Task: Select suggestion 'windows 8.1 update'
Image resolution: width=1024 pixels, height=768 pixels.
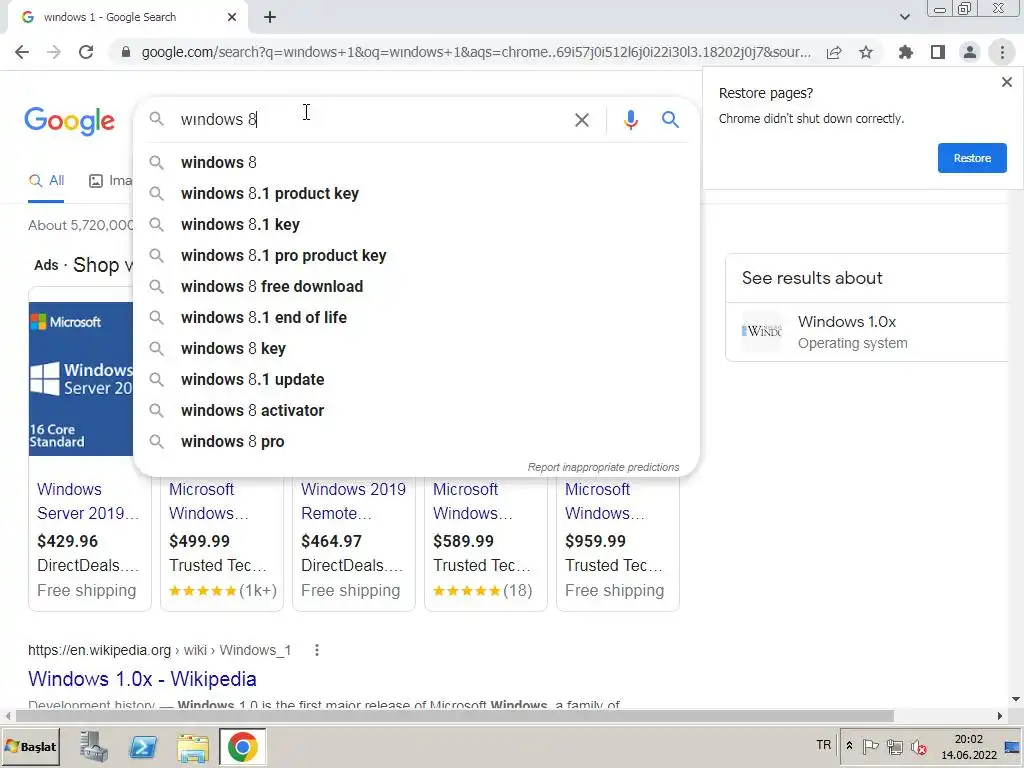Action: point(416,379)
